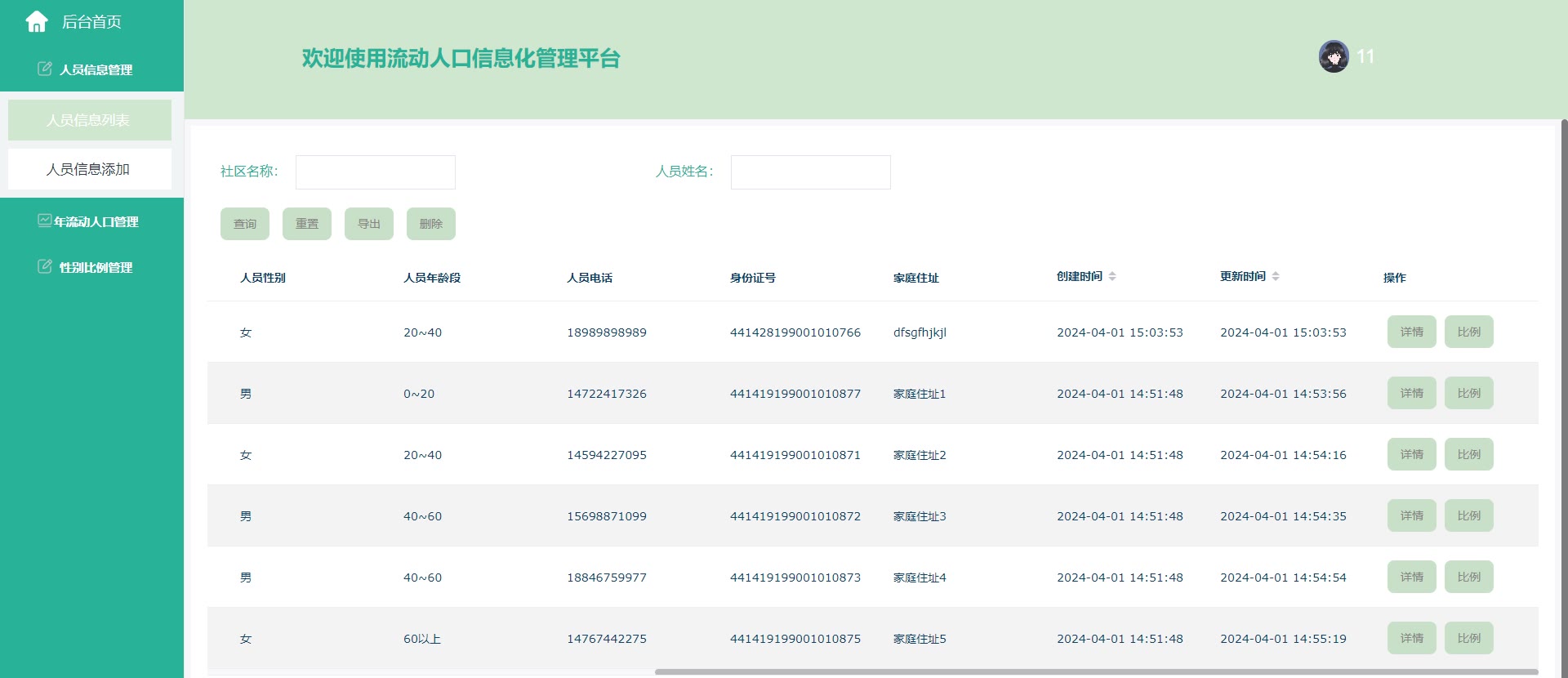1568x678 pixels.
Task: Click the address cell dfsgfhjkjl
Action: [x=920, y=332]
